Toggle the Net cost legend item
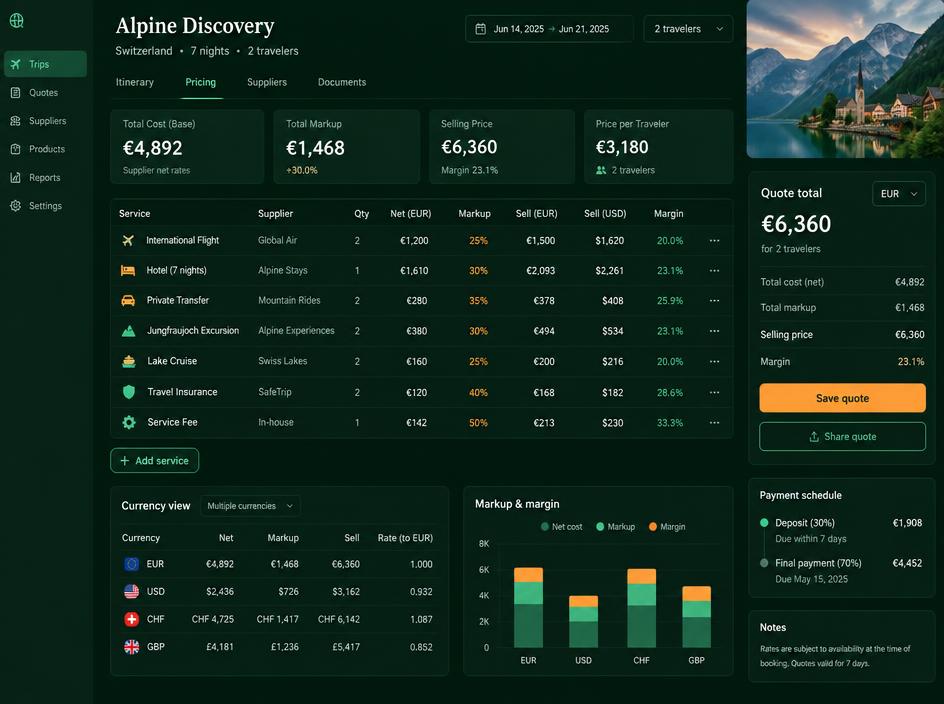This screenshot has height=704, width=944. click(561, 527)
